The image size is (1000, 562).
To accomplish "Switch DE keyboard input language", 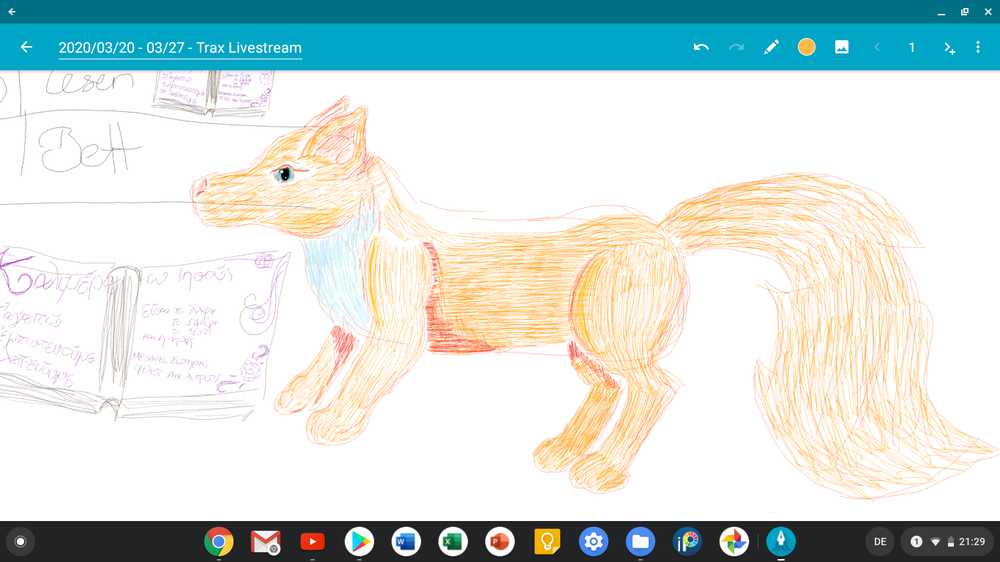I will 880,542.
